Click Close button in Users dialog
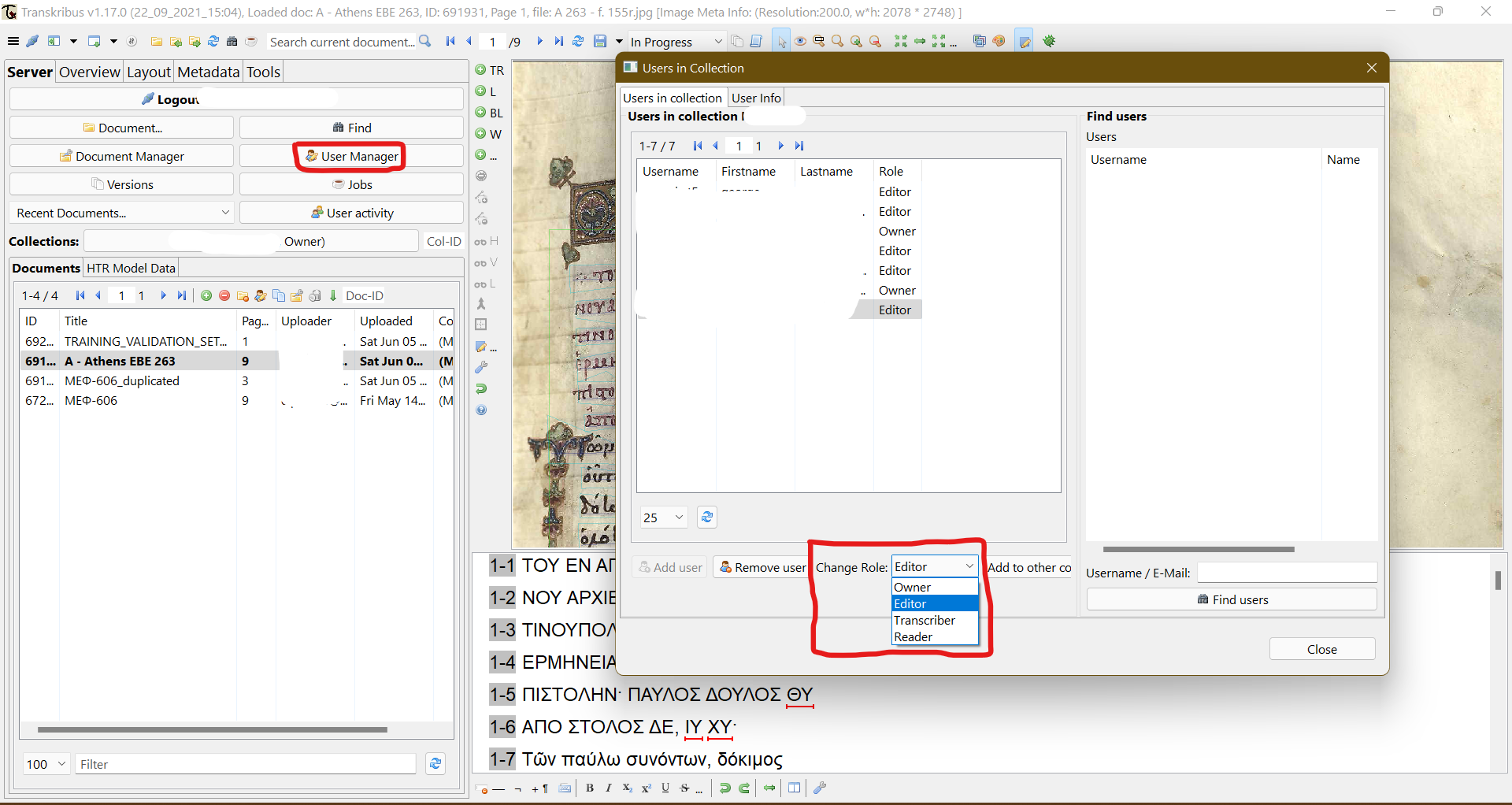 coord(1322,649)
